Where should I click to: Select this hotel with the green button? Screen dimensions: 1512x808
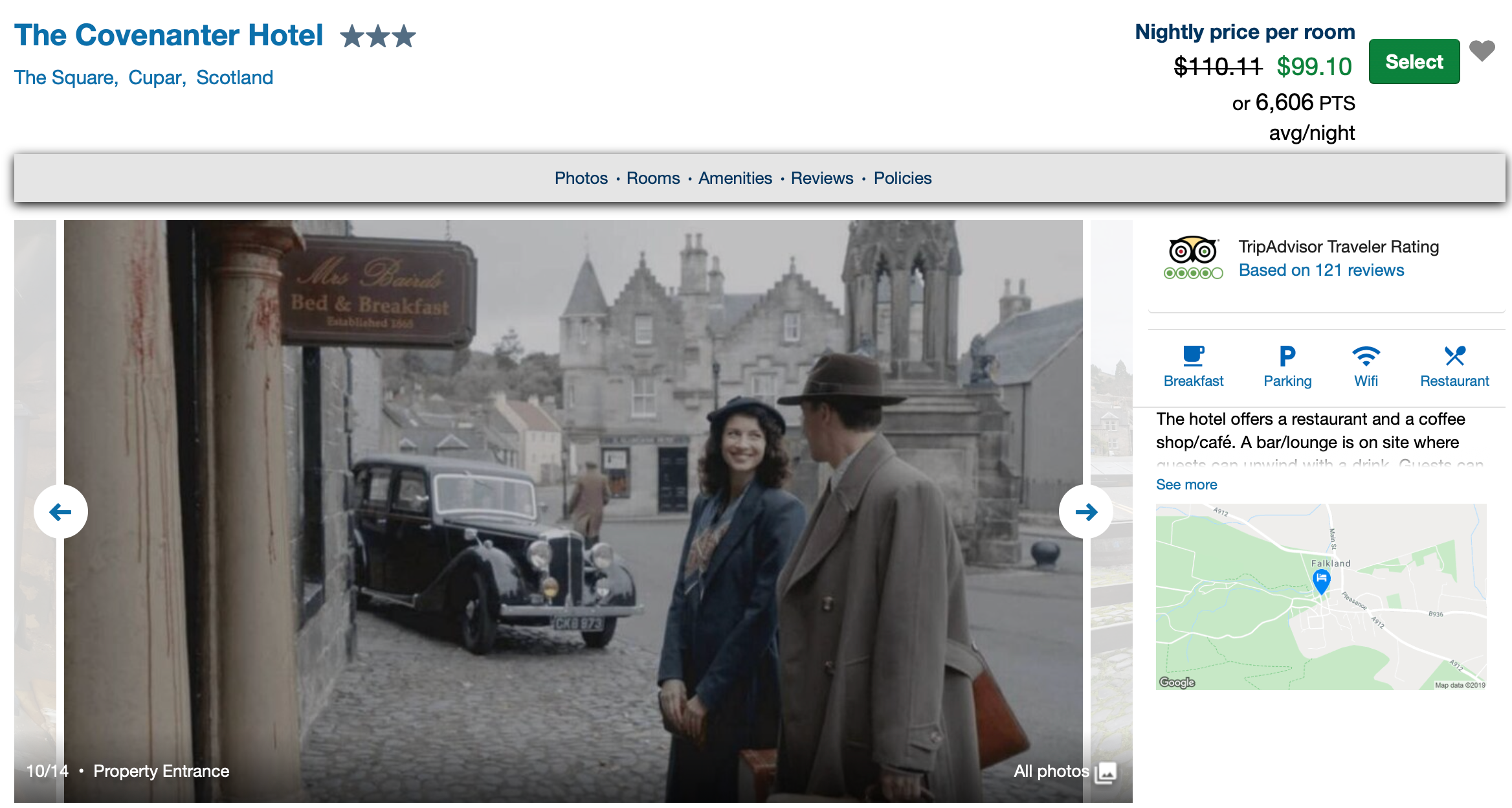pyautogui.click(x=1414, y=62)
